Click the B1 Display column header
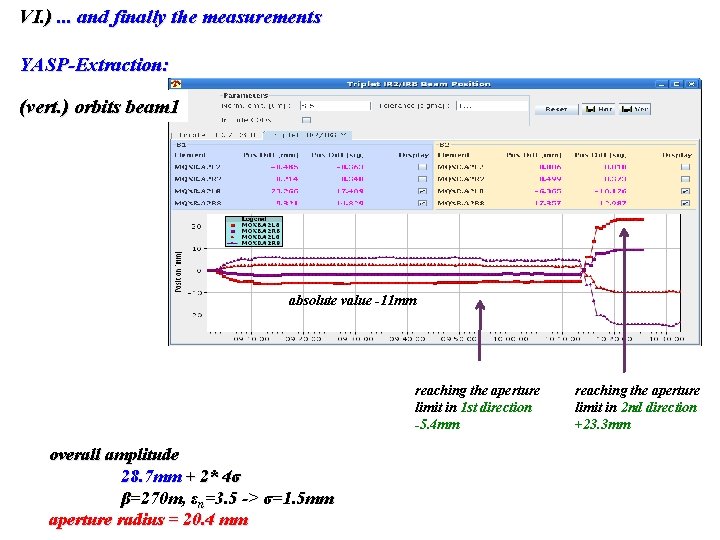 [413, 155]
